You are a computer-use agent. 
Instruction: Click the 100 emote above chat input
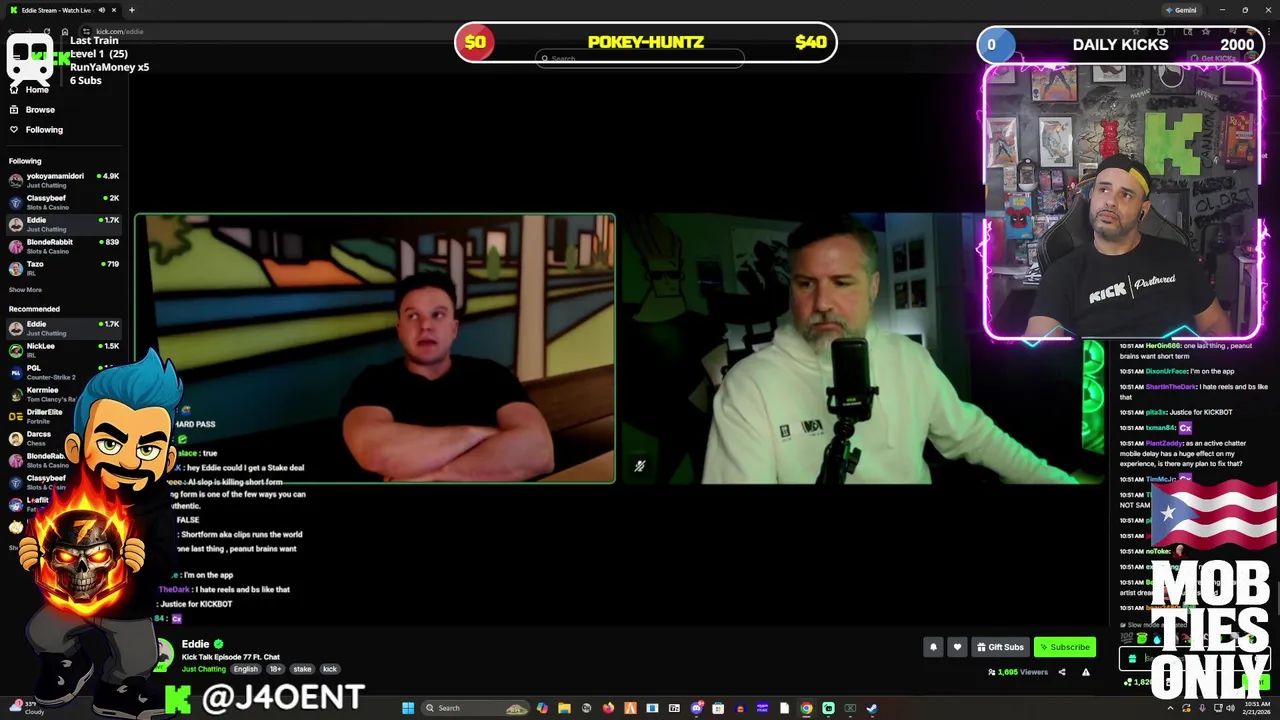tap(1127, 638)
